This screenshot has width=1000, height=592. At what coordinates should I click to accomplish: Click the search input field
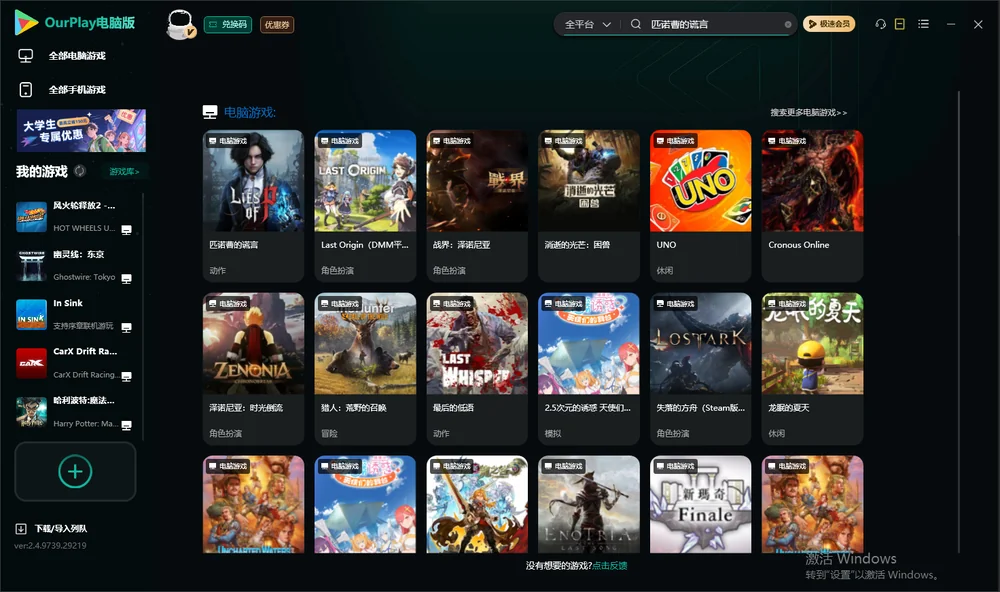point(715,24)
